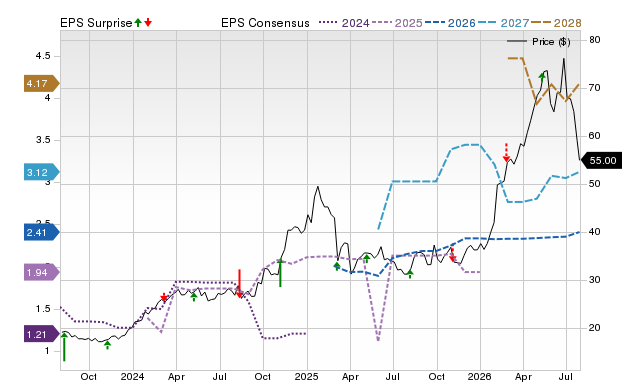Click the 4.5 EPS axis label
The width and height of the screenshot is (640, 382).
(x=43, y=56)
